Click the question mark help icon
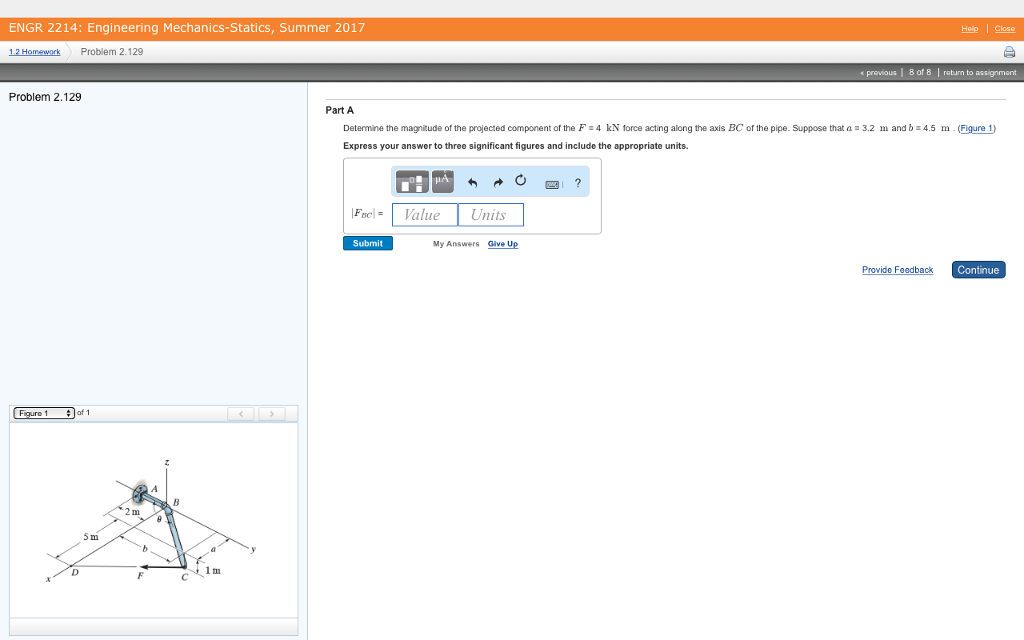 click(577, 182)
